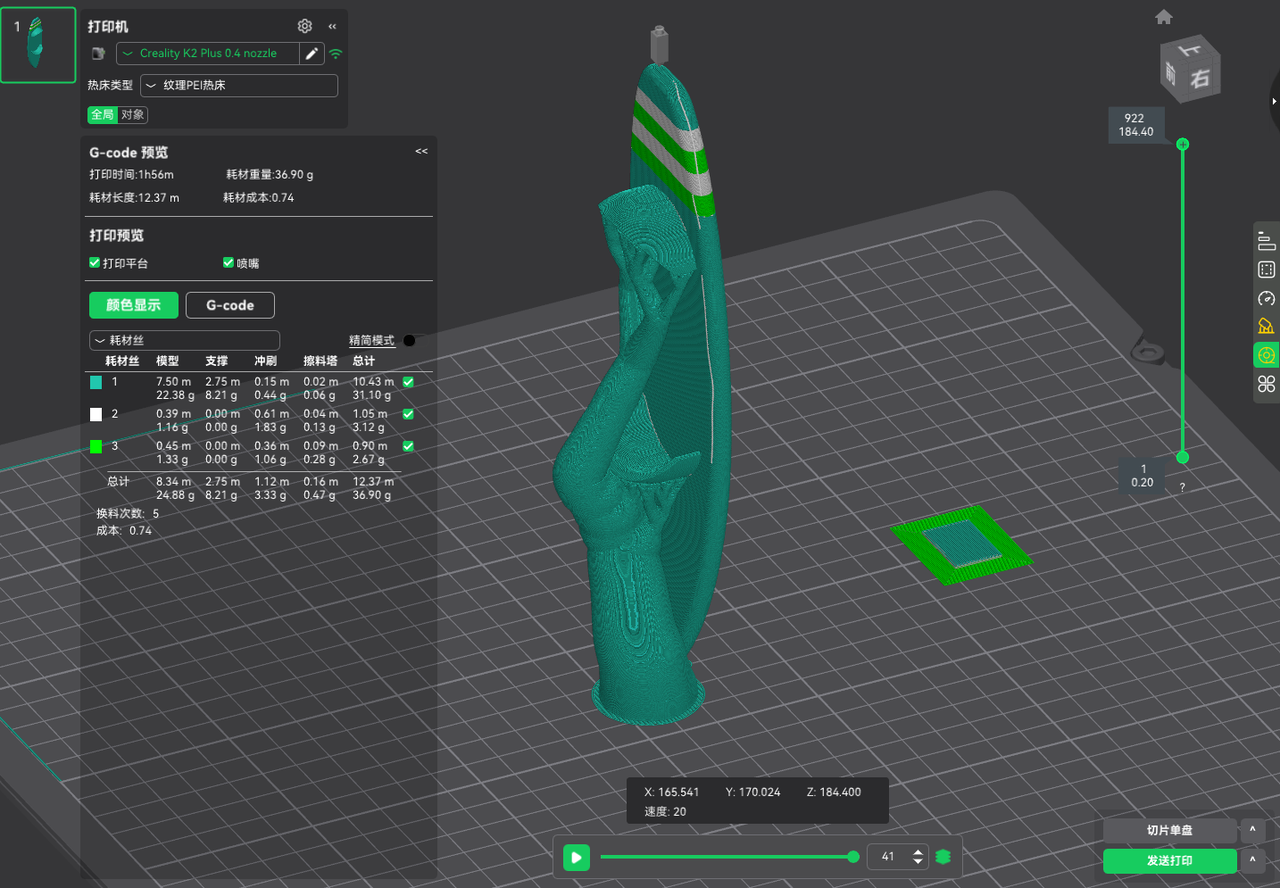The image size is (1280, 888).
Task: Click filament 3 green color swatch
Action: tap(96, 446)
